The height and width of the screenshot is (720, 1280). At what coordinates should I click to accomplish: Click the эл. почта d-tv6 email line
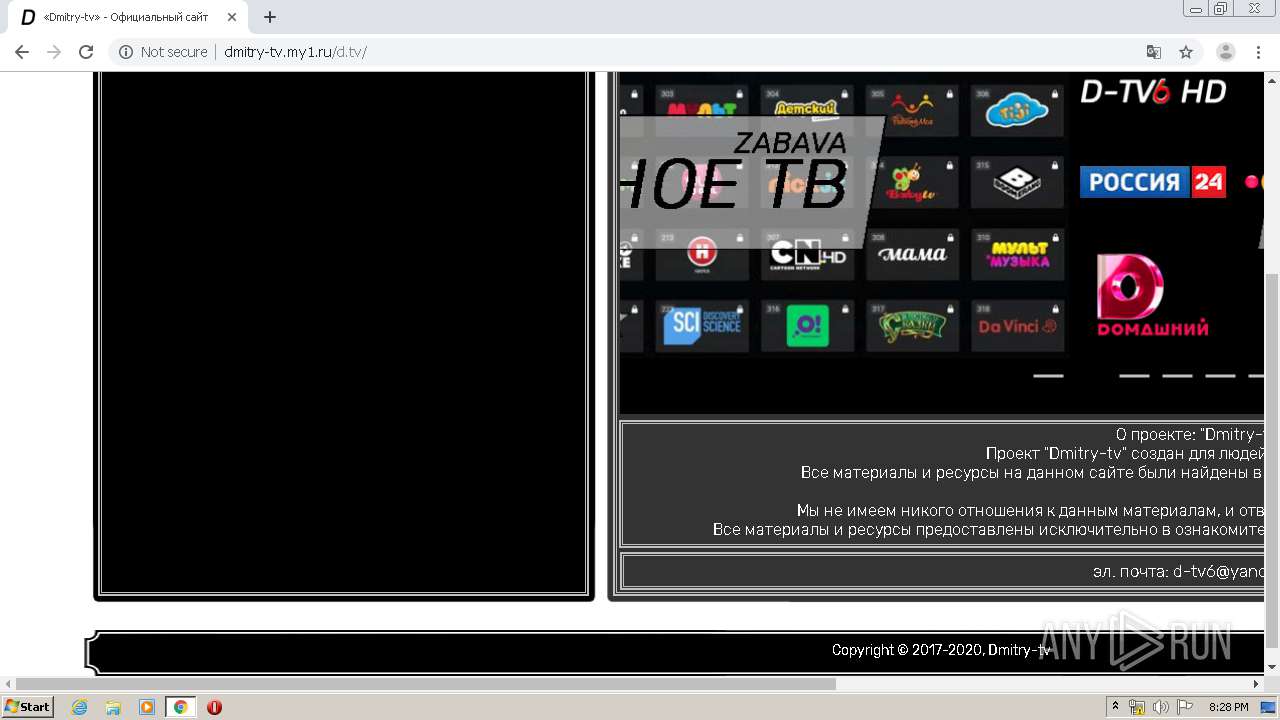1179,571
